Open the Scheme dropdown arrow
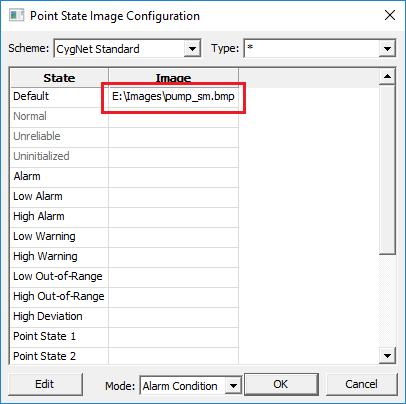The height and width of the screenshot is (404, 406). (192, 49)
